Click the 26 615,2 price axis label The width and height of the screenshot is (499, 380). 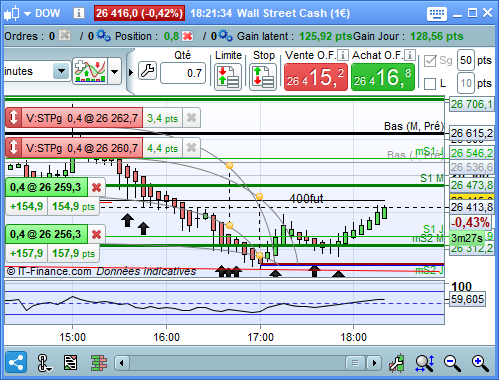click(x=472, y=133)
